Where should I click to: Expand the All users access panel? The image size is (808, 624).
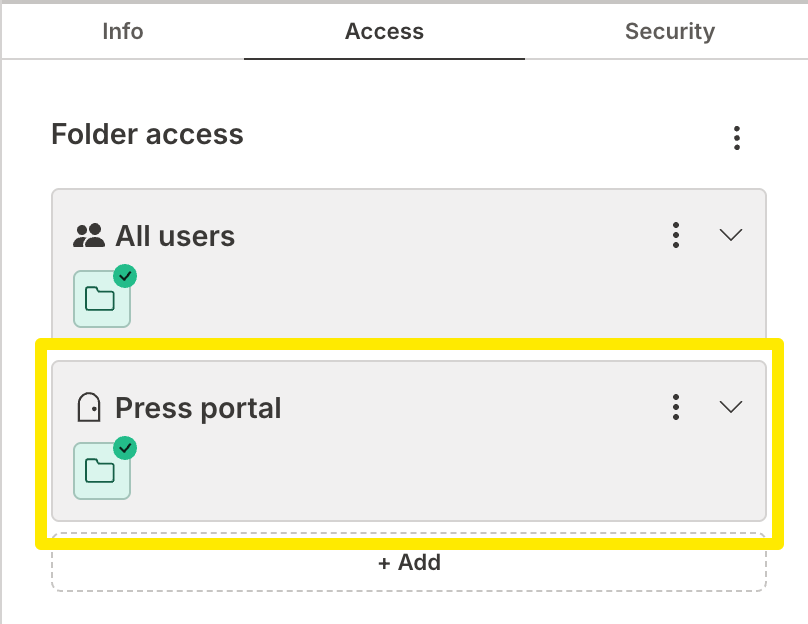pos(731,235)
